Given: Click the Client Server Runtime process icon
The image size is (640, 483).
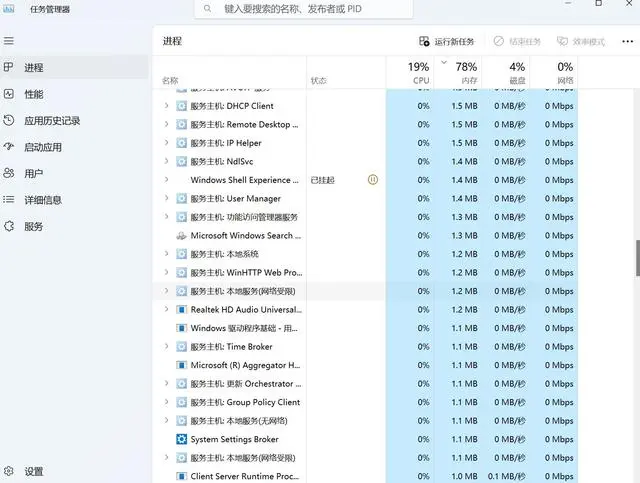Looking at the screenshot, I should click(181, 476).
